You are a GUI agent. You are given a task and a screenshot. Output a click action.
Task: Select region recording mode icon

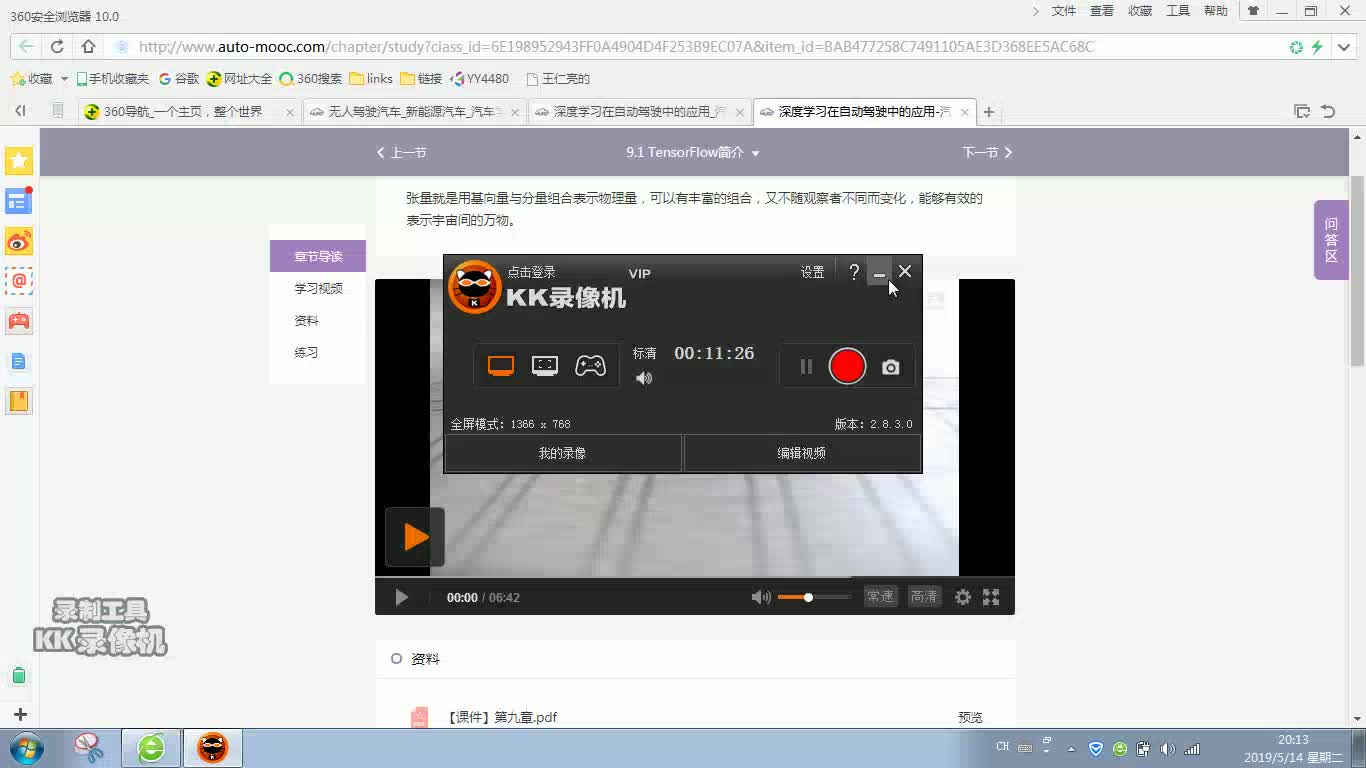545,366
